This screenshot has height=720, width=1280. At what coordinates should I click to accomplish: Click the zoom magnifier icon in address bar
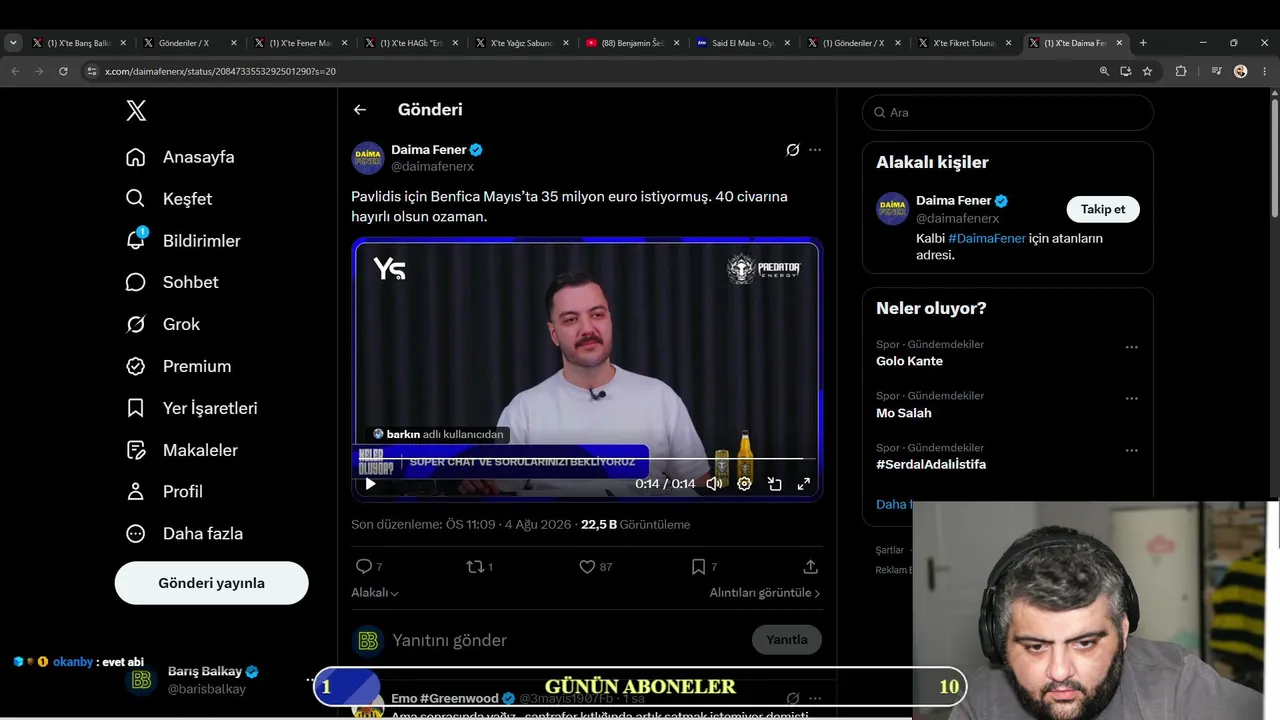[x=1104, y=71]
